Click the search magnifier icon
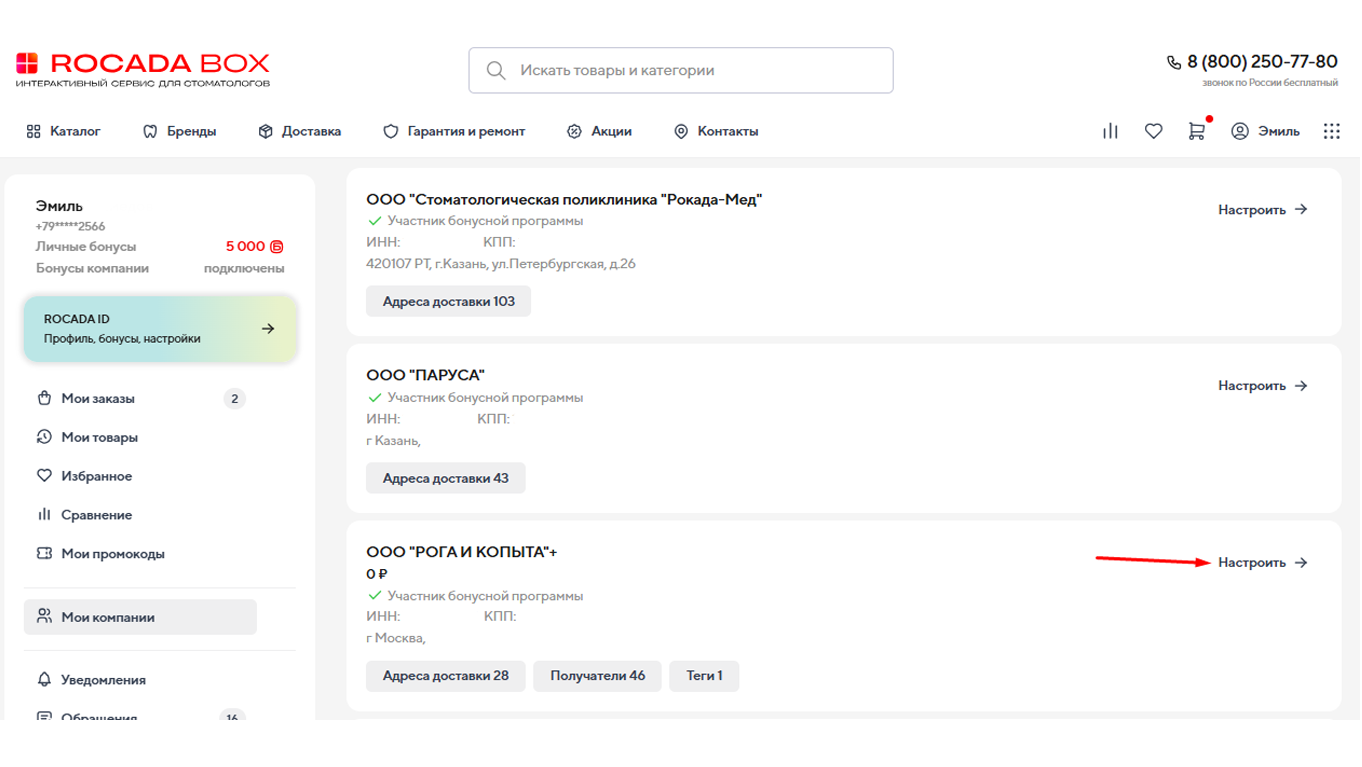Image resolution: width=1362 pixels, height=767 pixels. (x=495, y=71)
